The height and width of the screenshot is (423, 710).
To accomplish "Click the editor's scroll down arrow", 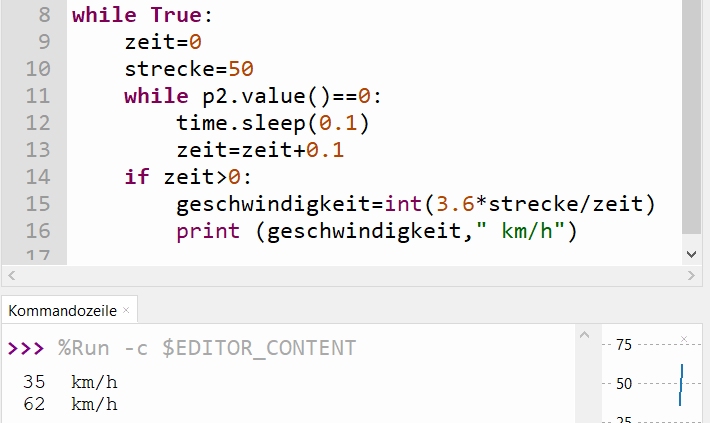I will tap(692, 254).
